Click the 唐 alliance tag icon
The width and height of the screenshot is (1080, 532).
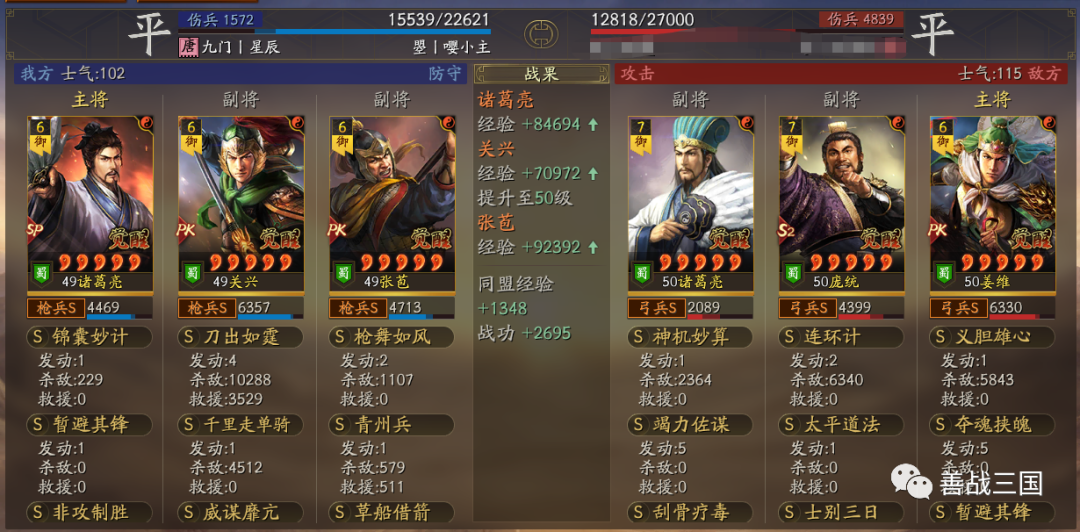187,47
